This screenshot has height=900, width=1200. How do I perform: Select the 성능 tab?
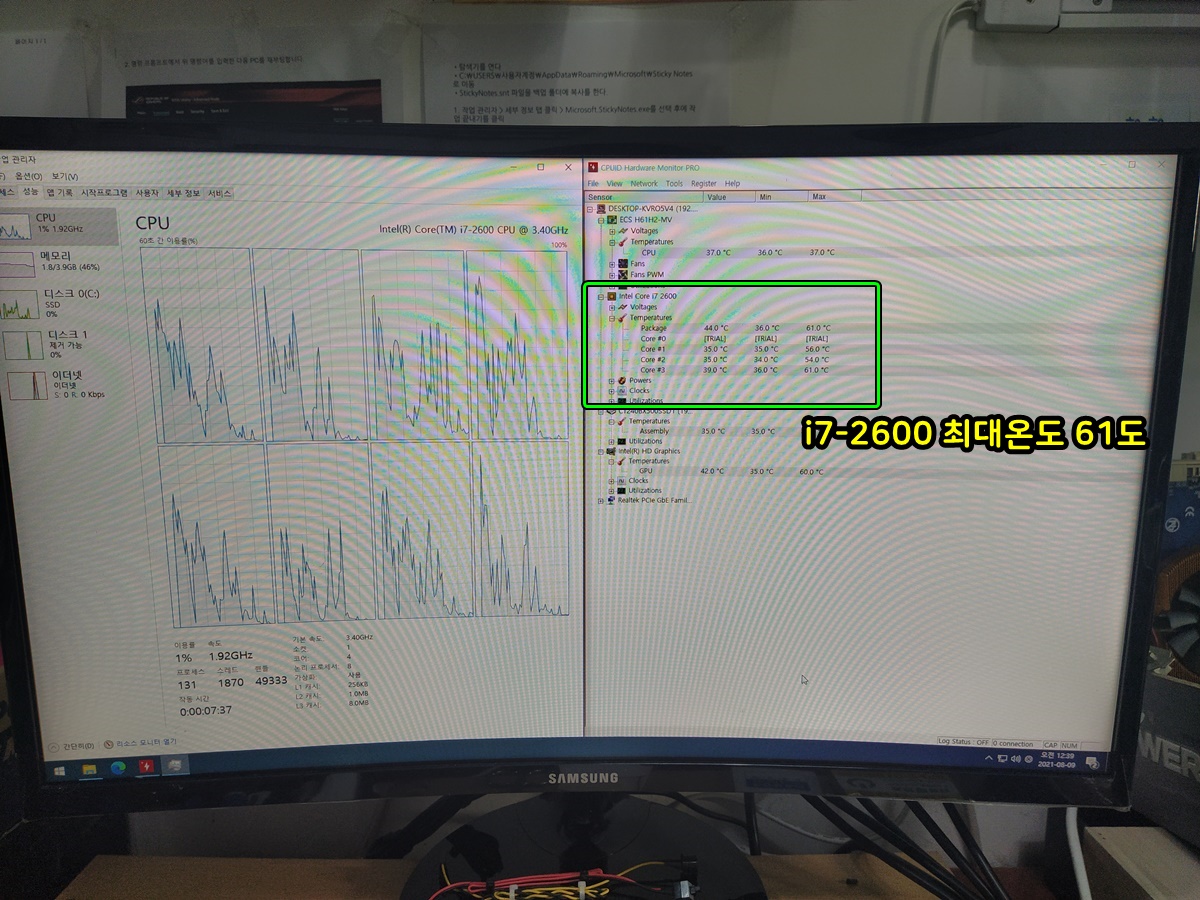[x=29, y=192]
